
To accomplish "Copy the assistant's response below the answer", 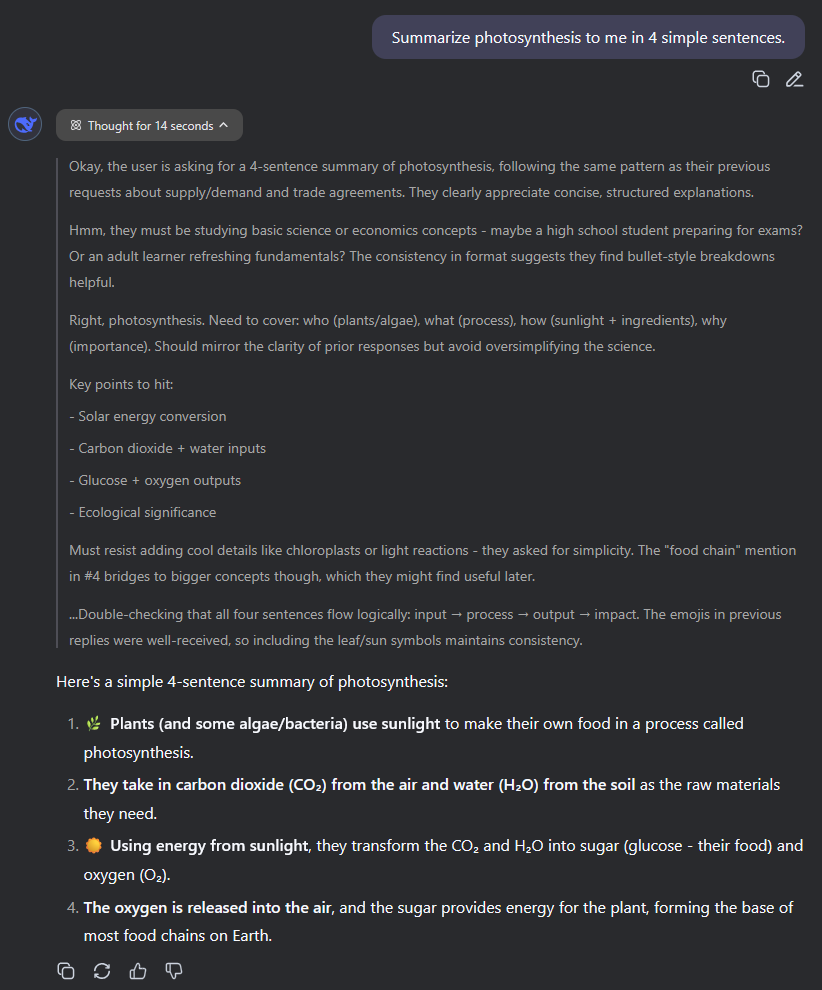I will 66,970.
